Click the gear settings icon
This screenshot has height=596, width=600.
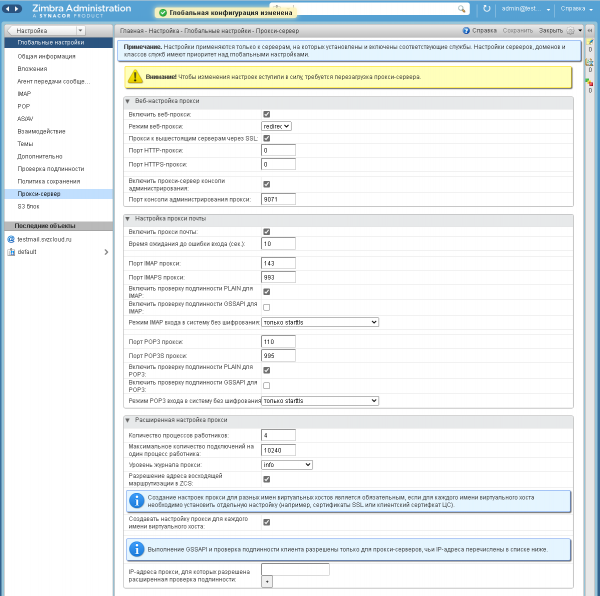pos(569,31)
